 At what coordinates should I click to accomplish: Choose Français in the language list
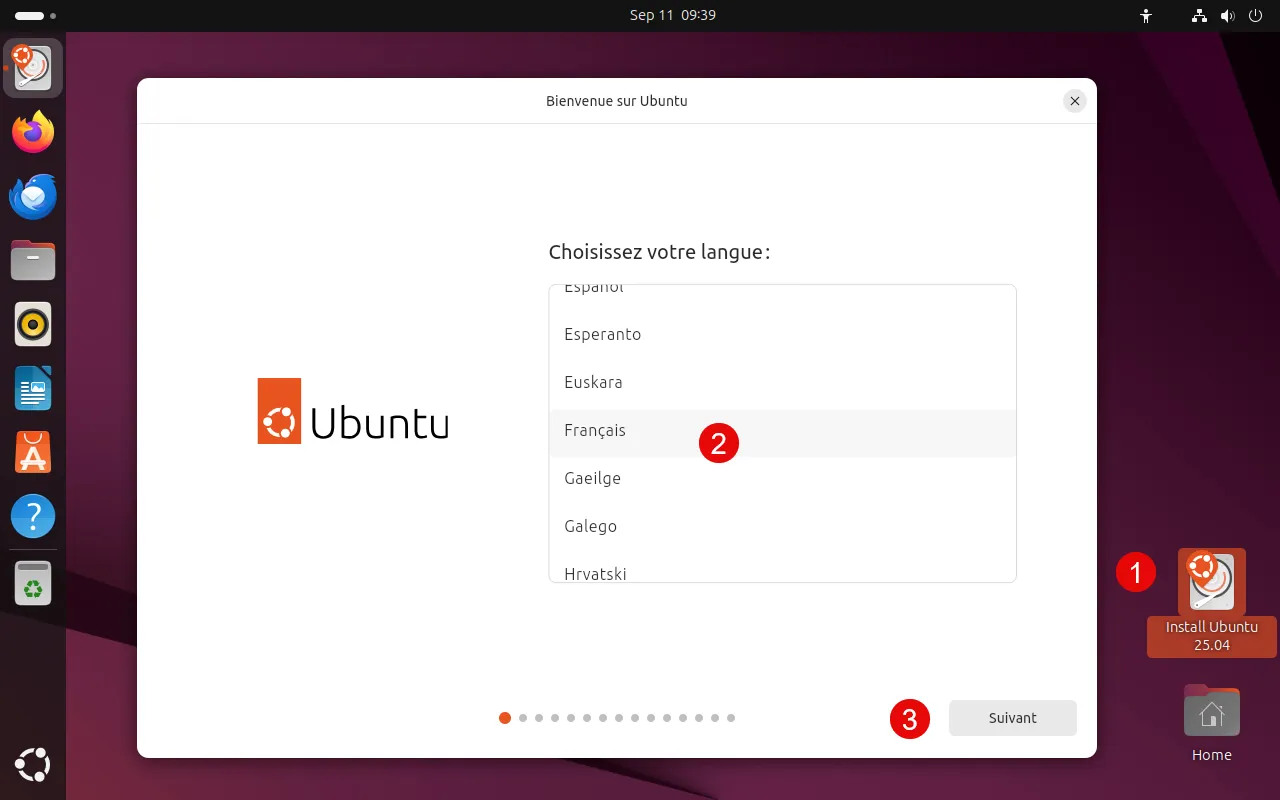[x=595, y=431]
